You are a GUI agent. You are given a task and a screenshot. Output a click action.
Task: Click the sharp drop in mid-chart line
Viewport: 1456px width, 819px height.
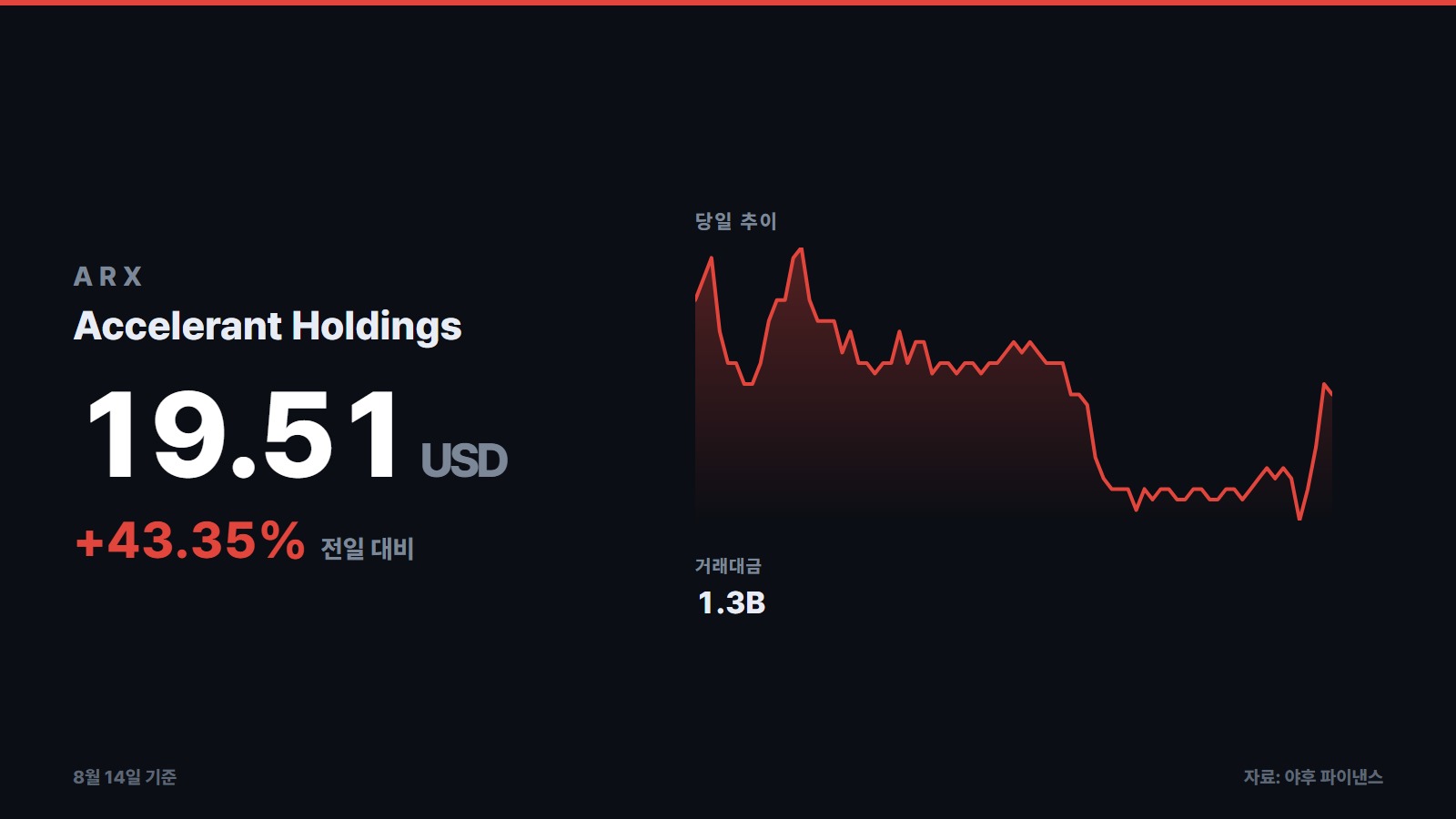click(x=1091, y=432)
